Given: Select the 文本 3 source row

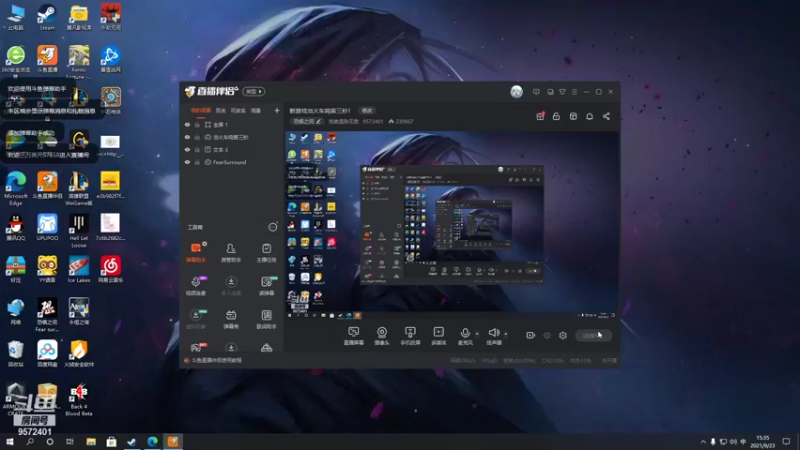Looking at the screenshot, I should [232, 149].
